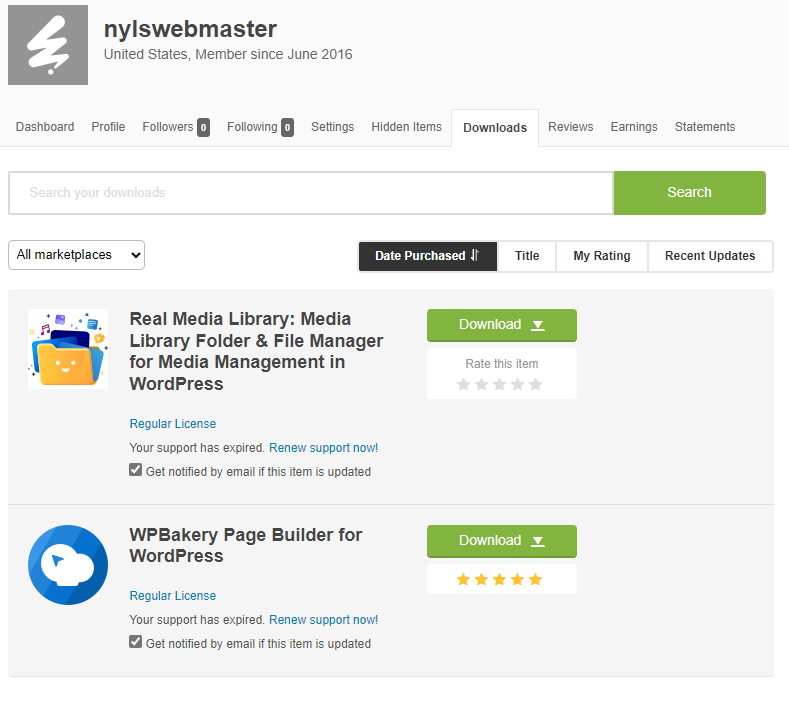
Task: Select the Downloads tab
Action: pos(495,128)
